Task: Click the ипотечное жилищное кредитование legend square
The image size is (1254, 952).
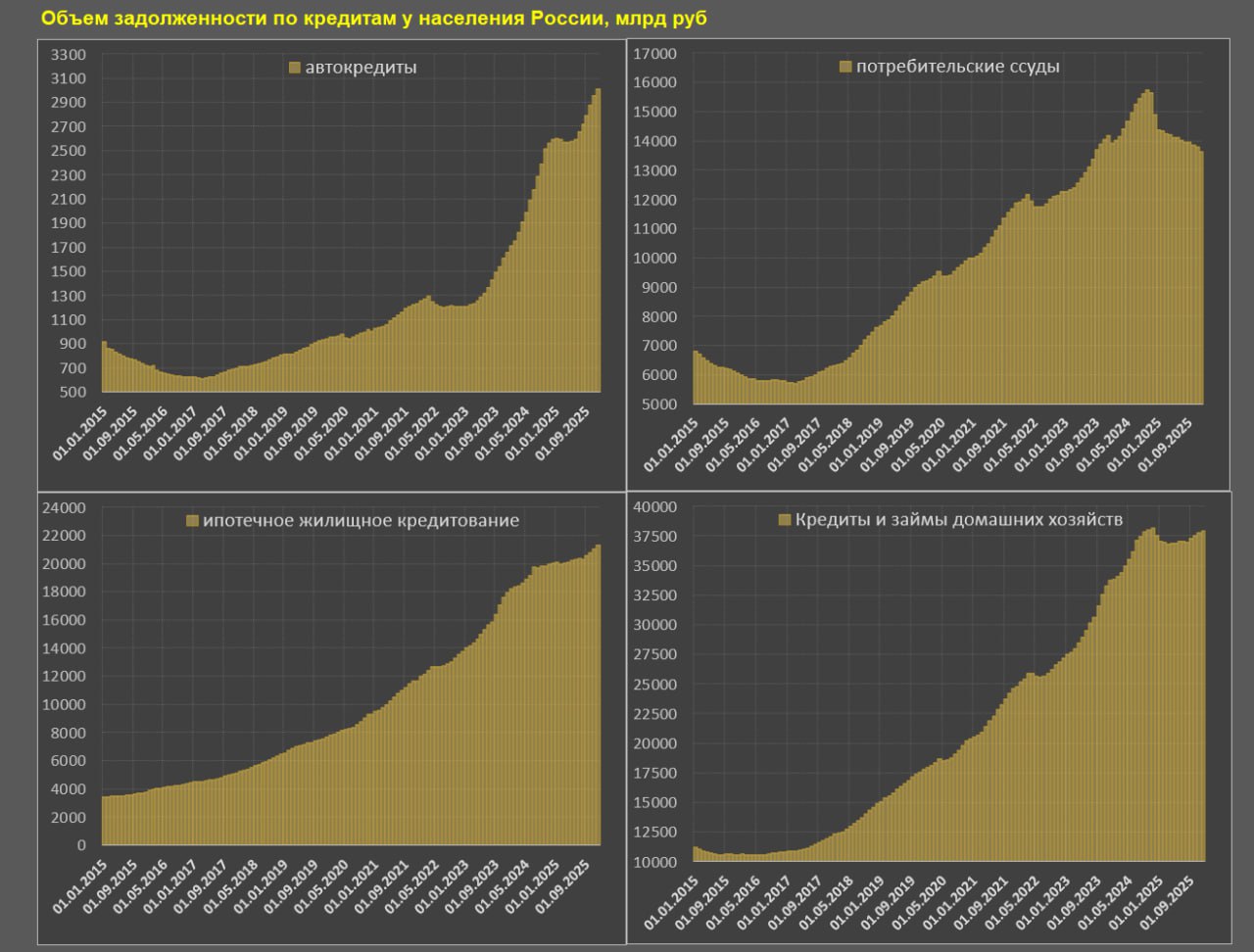Action: [x=192, y=521]
